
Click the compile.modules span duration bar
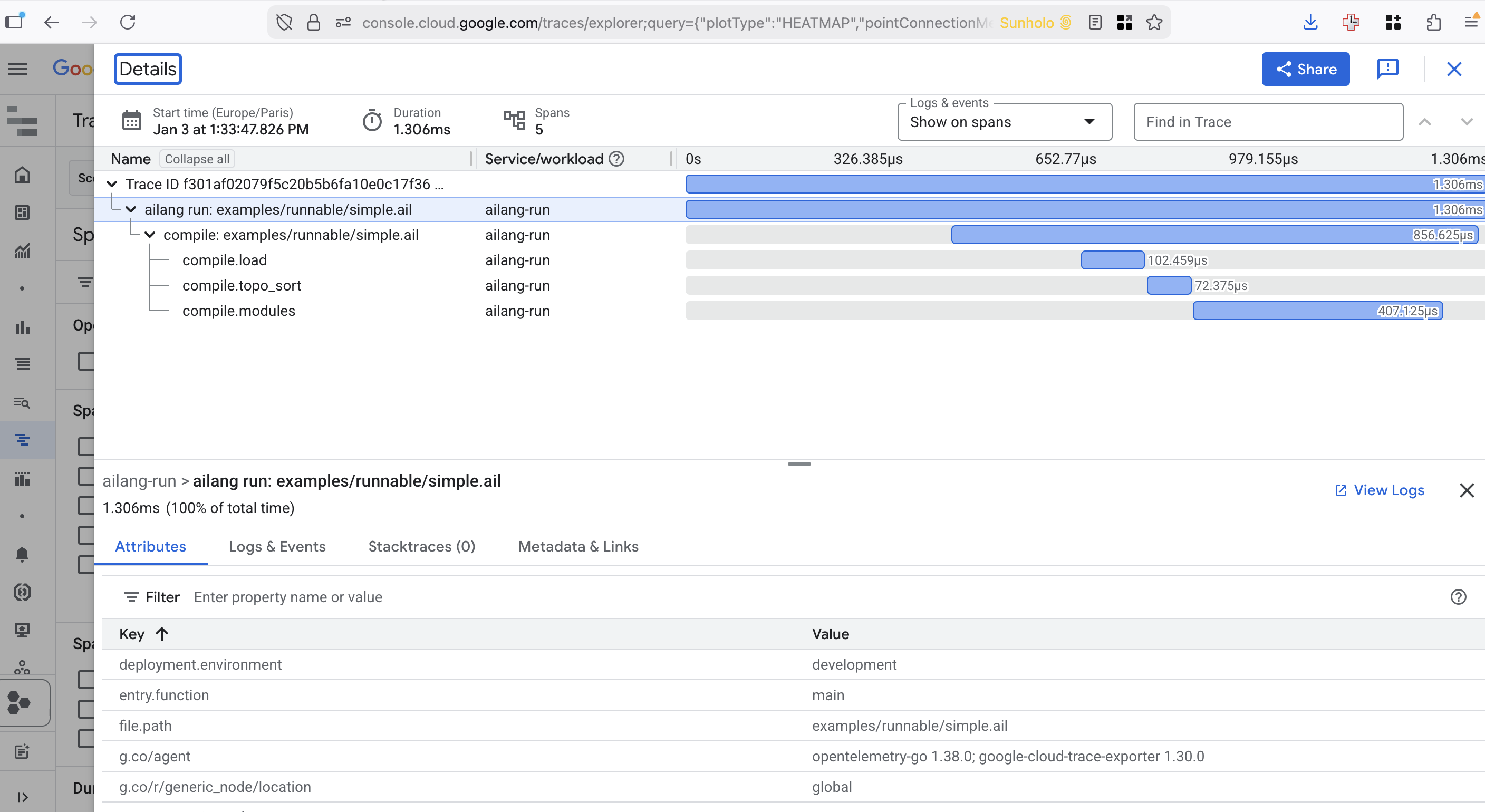pyautogui.click(x=1317, y=311)
